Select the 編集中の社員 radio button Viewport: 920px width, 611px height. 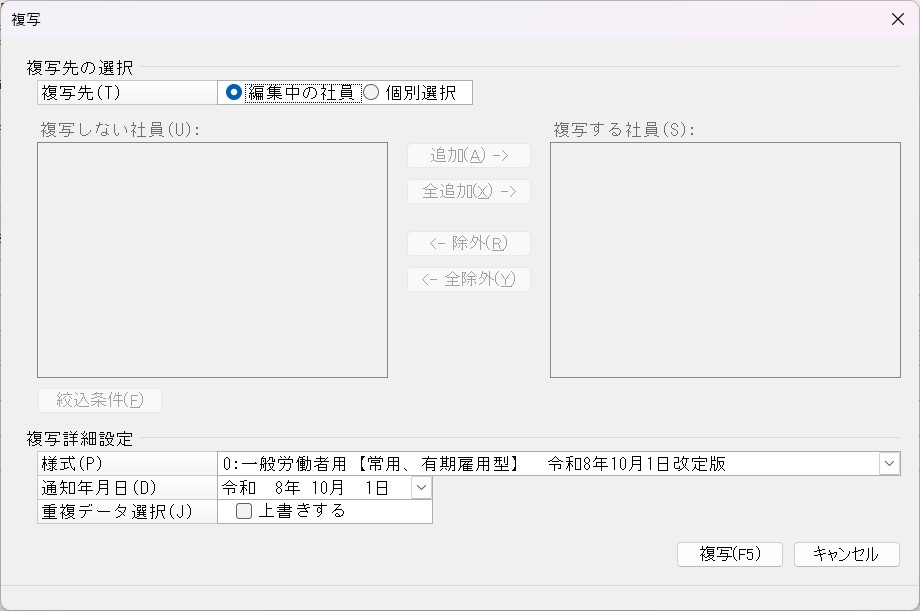pyautogui.click(x=234, y=93)
